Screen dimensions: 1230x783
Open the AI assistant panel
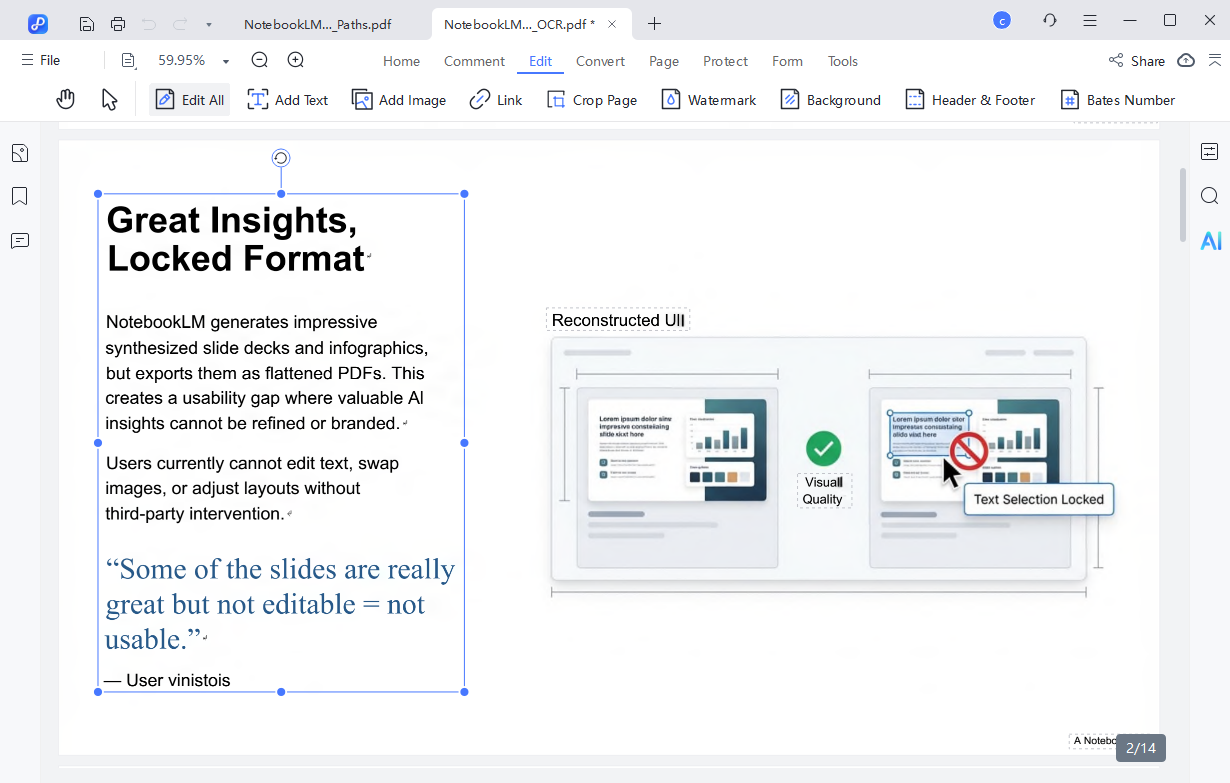click(1211, 240)
